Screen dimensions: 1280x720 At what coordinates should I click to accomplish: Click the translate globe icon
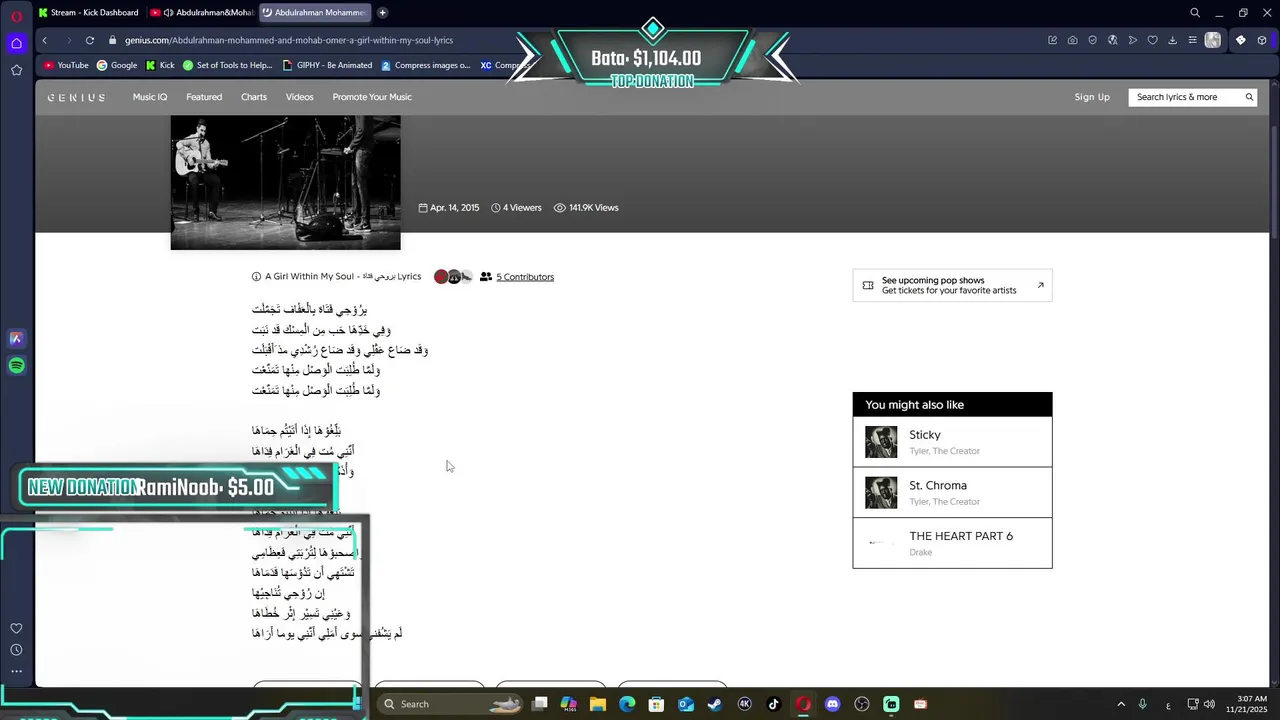[1112, 40]
